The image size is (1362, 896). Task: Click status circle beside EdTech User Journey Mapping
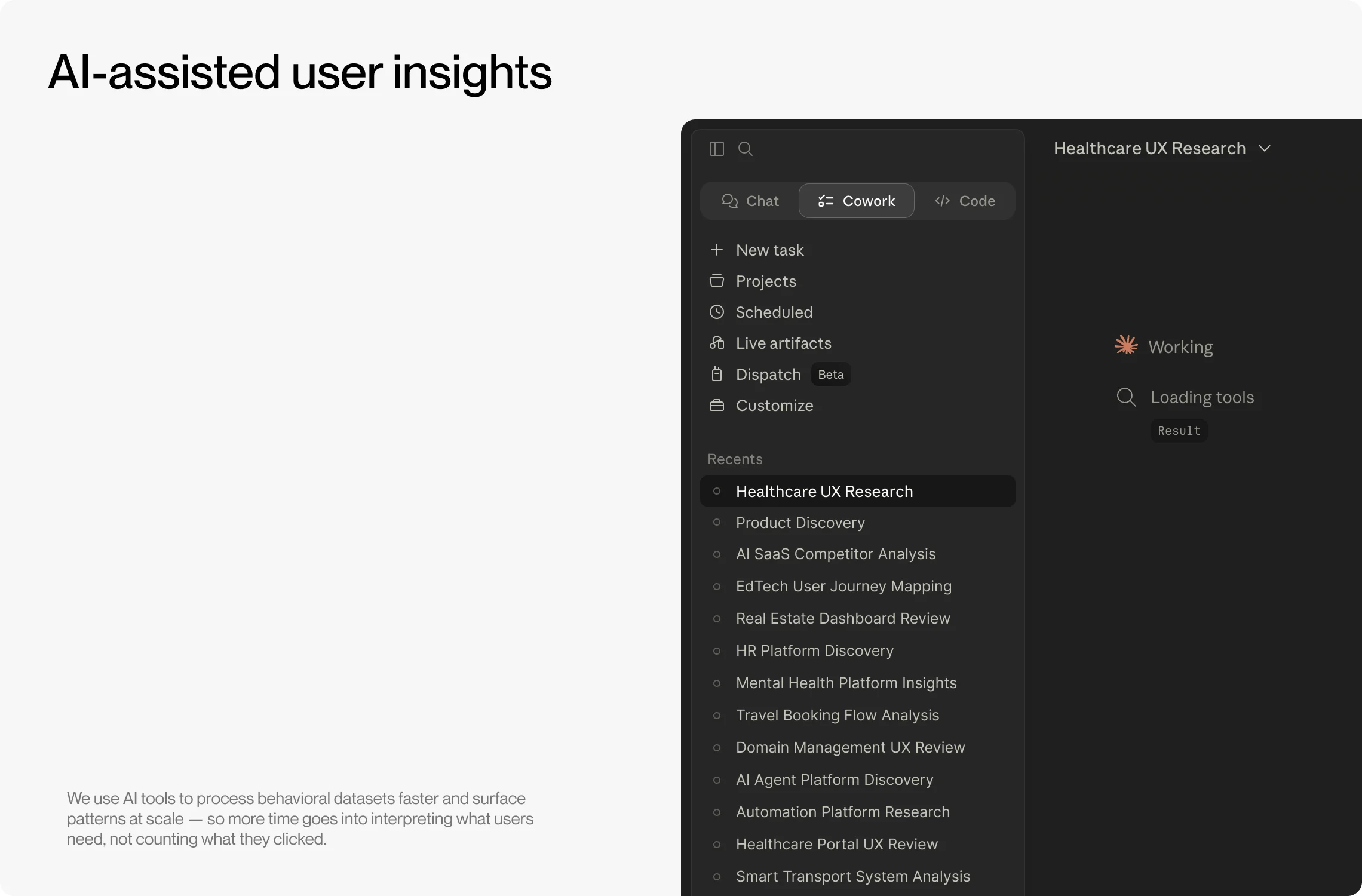tap(717, 587)
